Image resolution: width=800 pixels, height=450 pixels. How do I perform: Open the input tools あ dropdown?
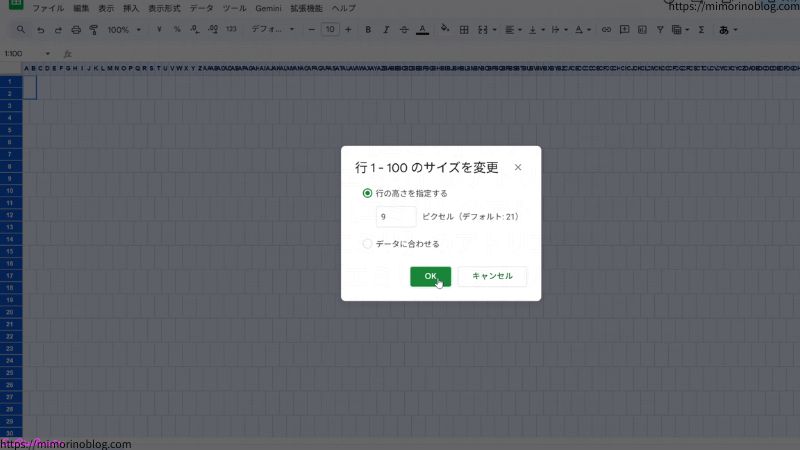(728, 30)
